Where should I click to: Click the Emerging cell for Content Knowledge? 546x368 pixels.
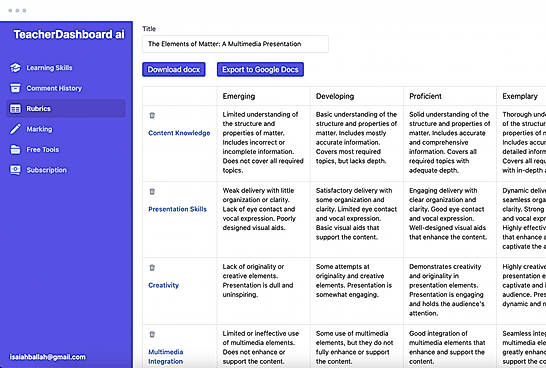click(x=263, y=143)
